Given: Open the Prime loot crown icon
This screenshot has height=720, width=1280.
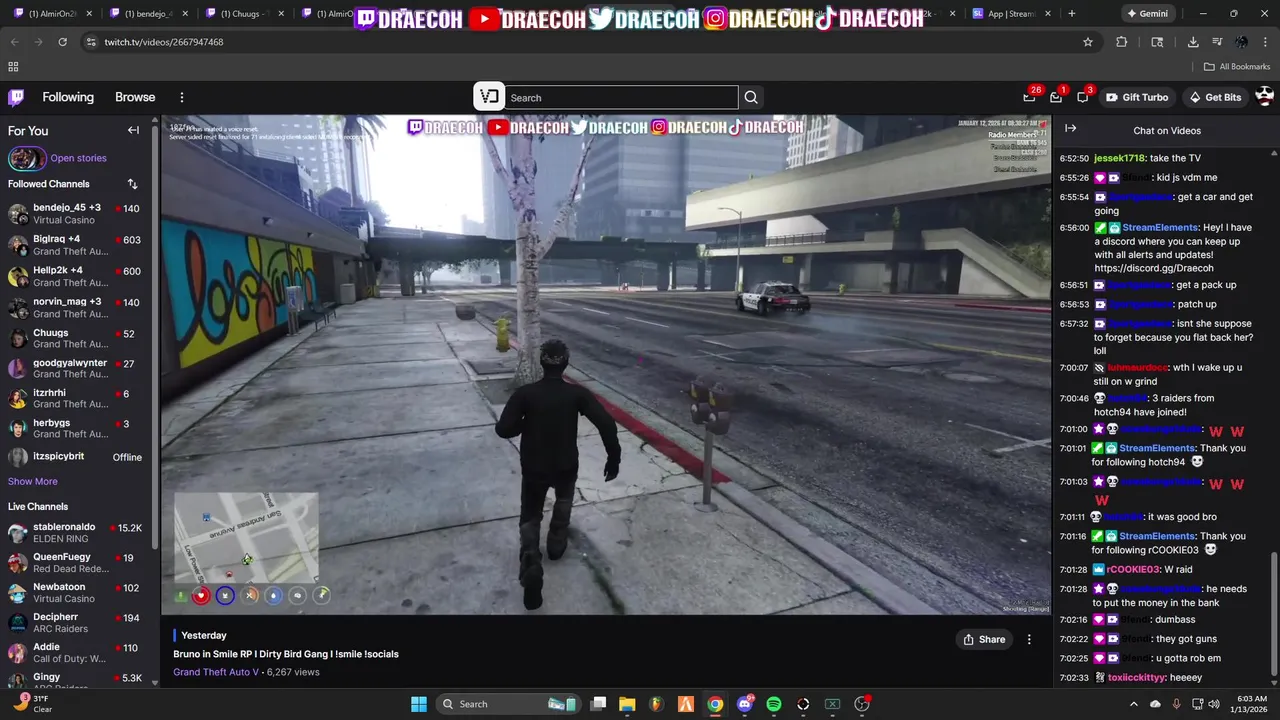Looking at the screenshot, I should point(1029,97).
